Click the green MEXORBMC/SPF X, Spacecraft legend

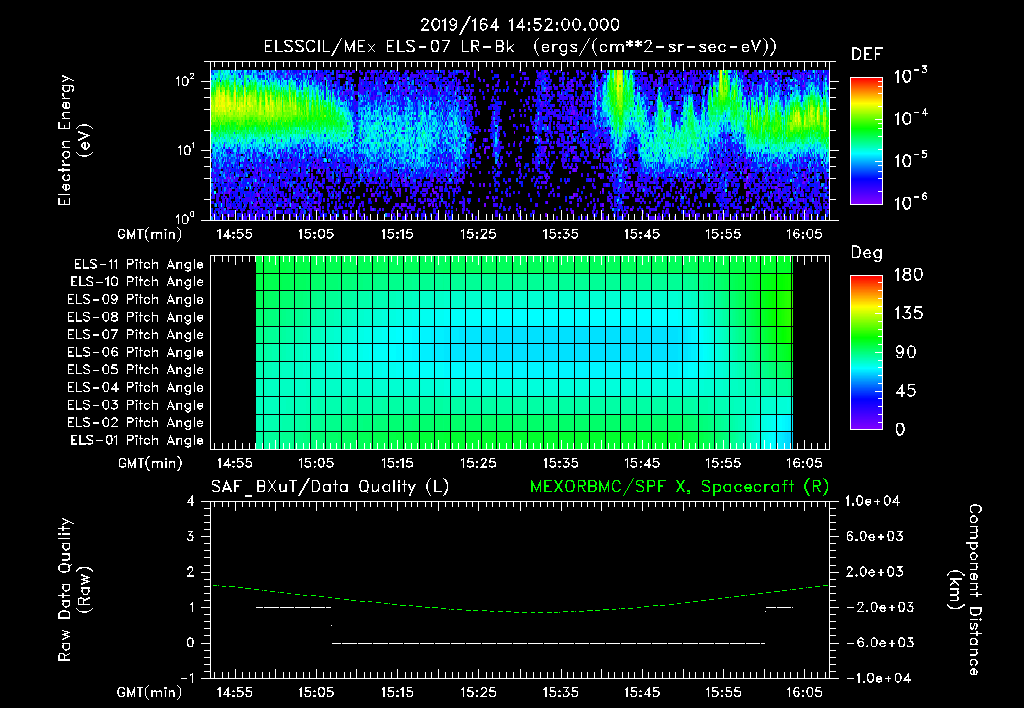point(679,487)
